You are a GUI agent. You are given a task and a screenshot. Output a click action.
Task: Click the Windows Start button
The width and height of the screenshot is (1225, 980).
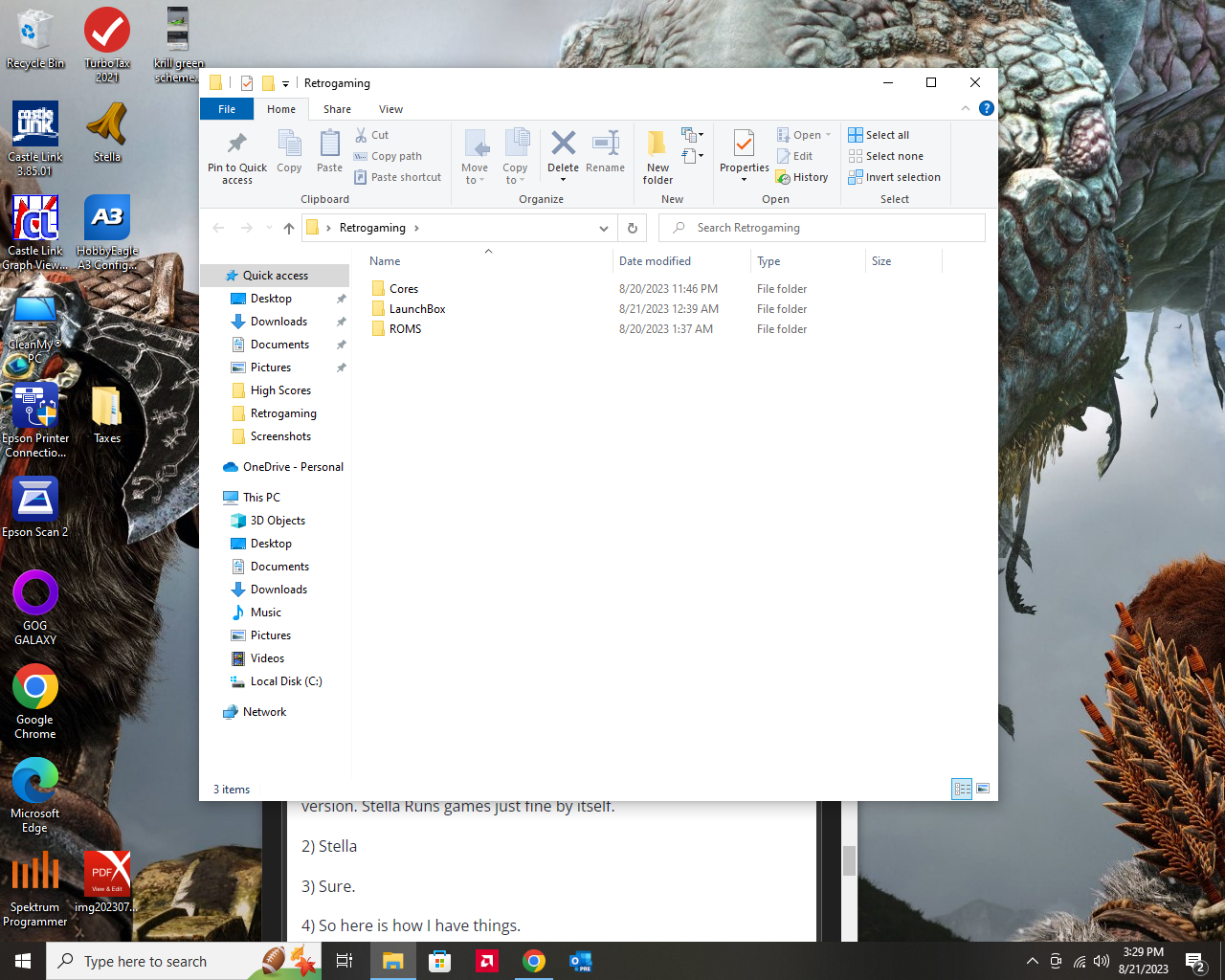[23, 961]
